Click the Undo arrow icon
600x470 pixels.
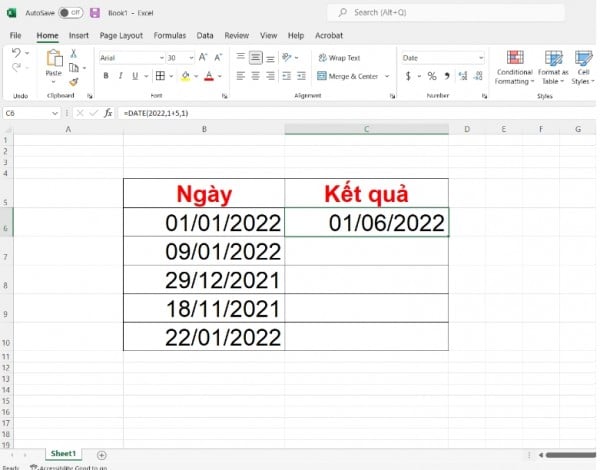[x=16, y=53]
